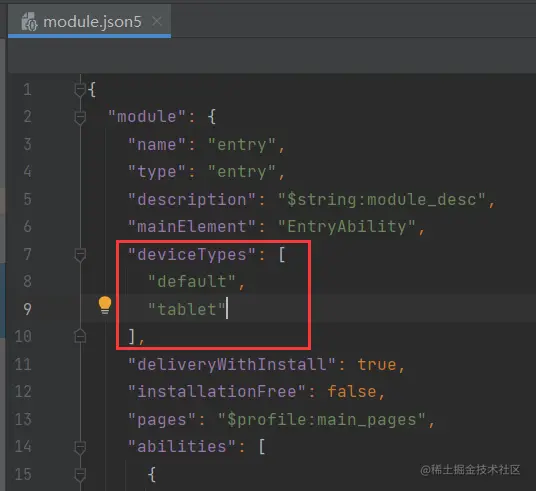Click the false value of installationFree
The image size is (536, 491).
(352, 392)
